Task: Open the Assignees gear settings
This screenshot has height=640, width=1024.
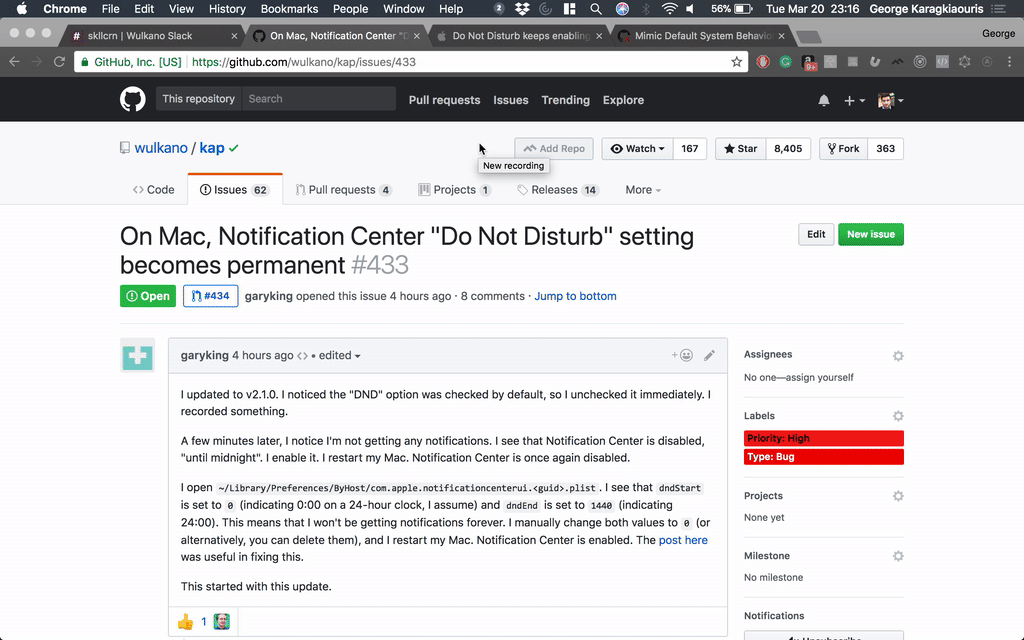Action: click(x=898, y=356)
